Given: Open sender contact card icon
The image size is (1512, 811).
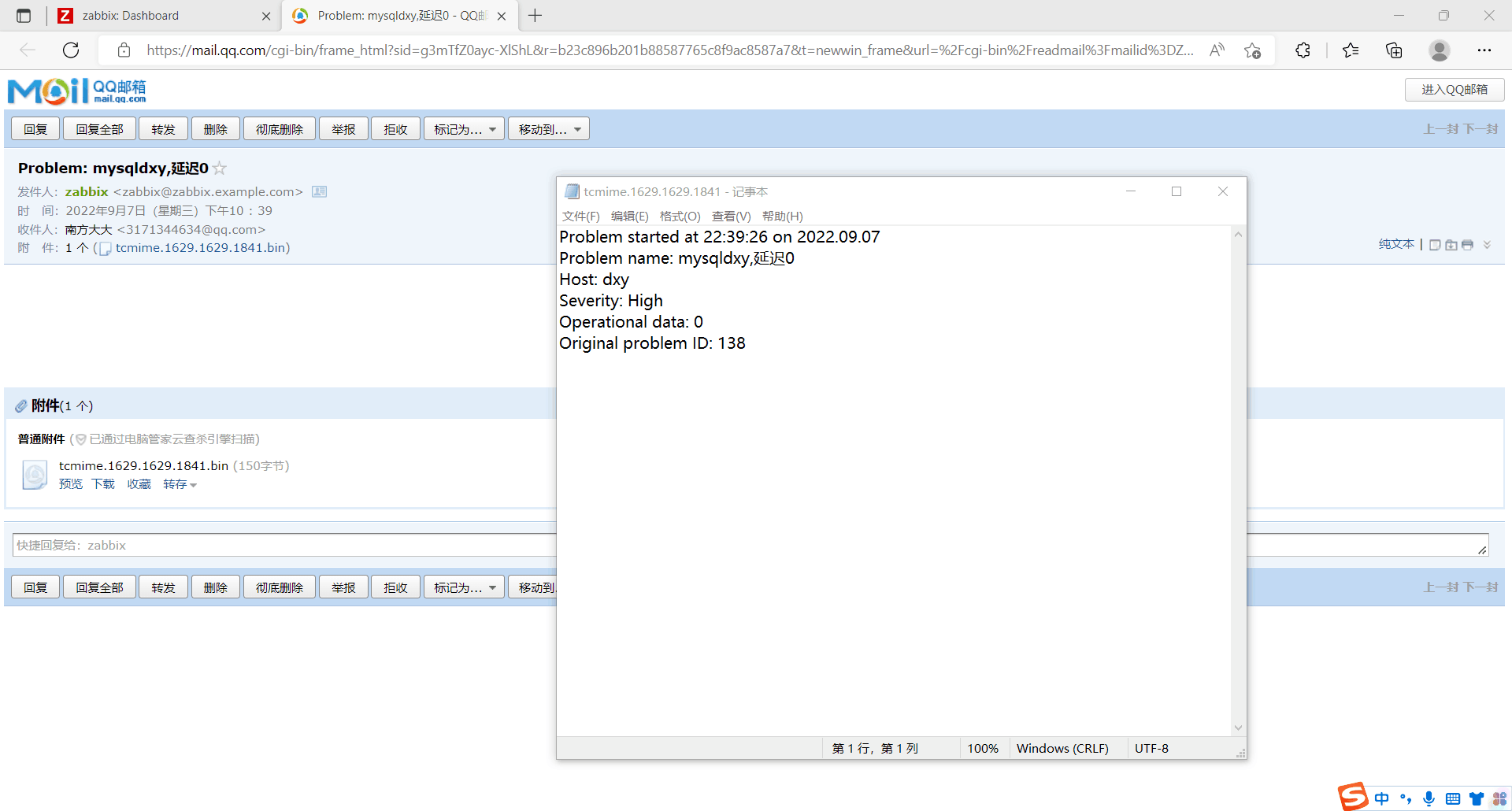Looking at the screenshot, I should 319,191.
